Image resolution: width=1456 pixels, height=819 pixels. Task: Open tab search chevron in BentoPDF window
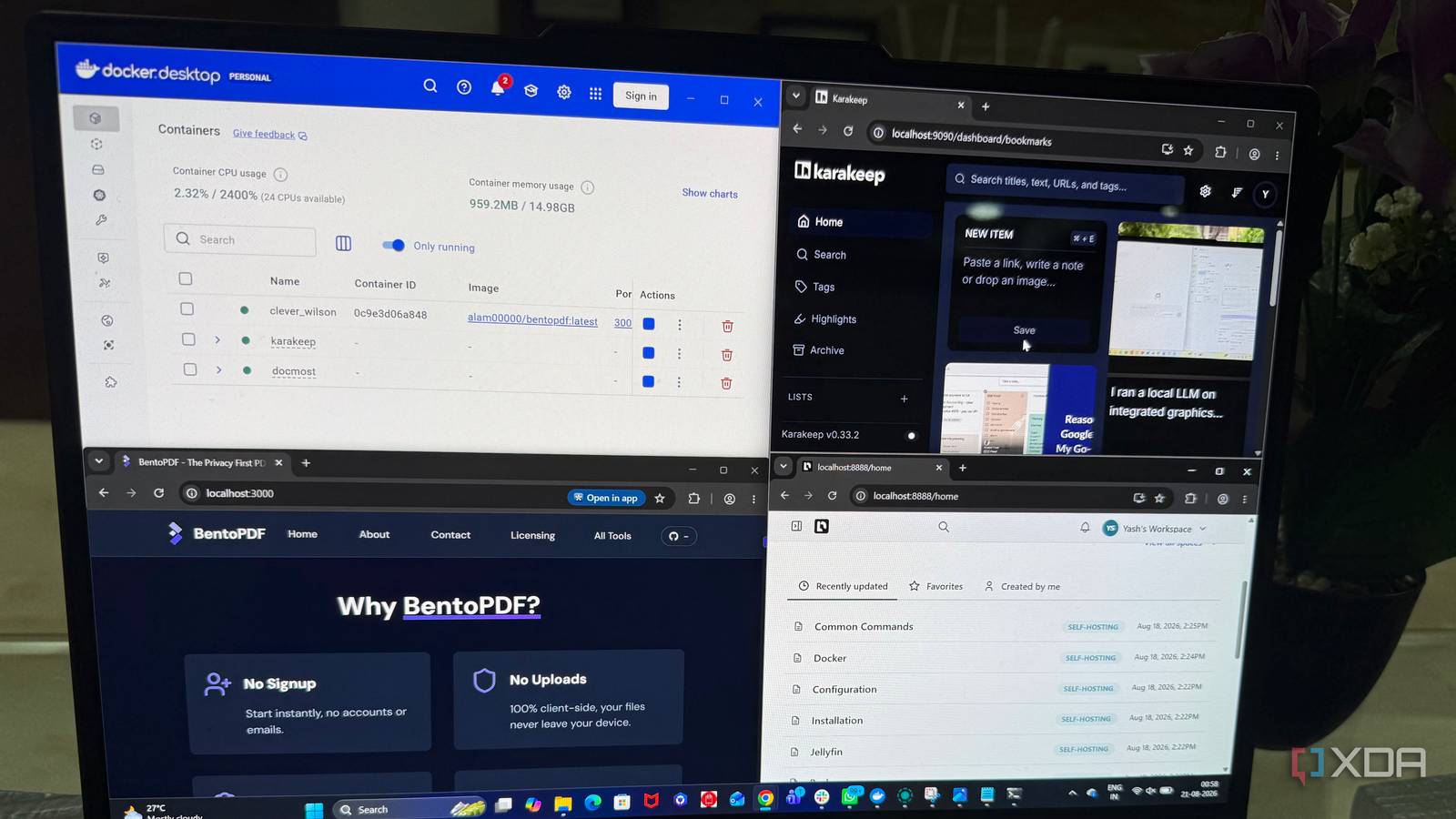tap(98, 461)
